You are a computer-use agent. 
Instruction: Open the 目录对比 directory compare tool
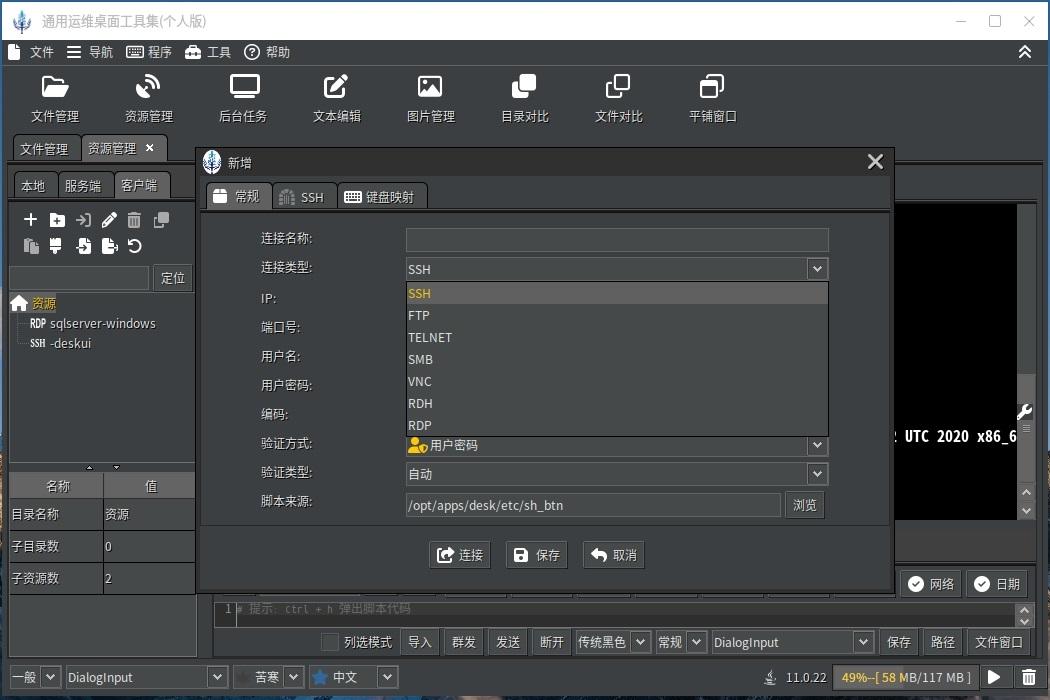pyautogui.click(x=525, y=98)
